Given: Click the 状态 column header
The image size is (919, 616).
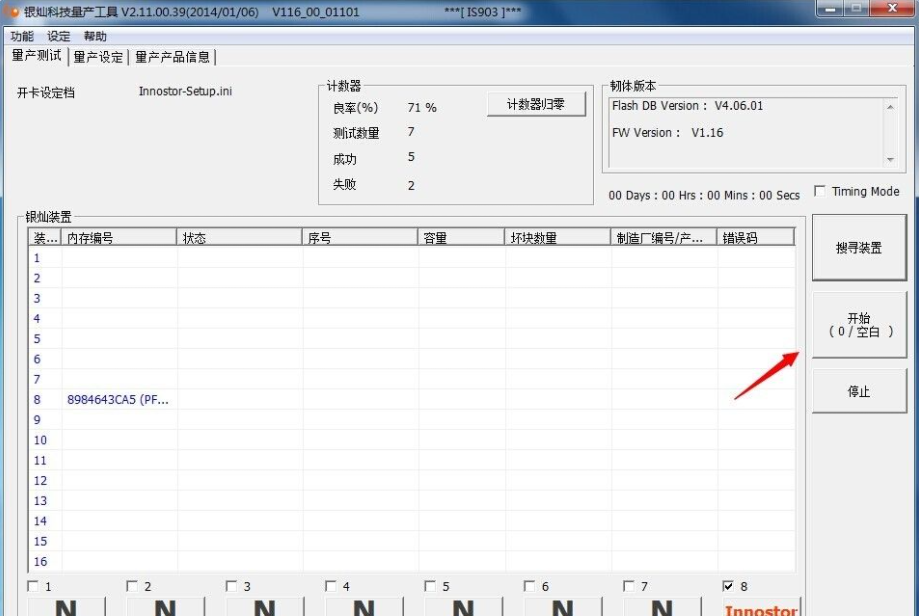Looking at the screenshot, I should coord(240,238).
